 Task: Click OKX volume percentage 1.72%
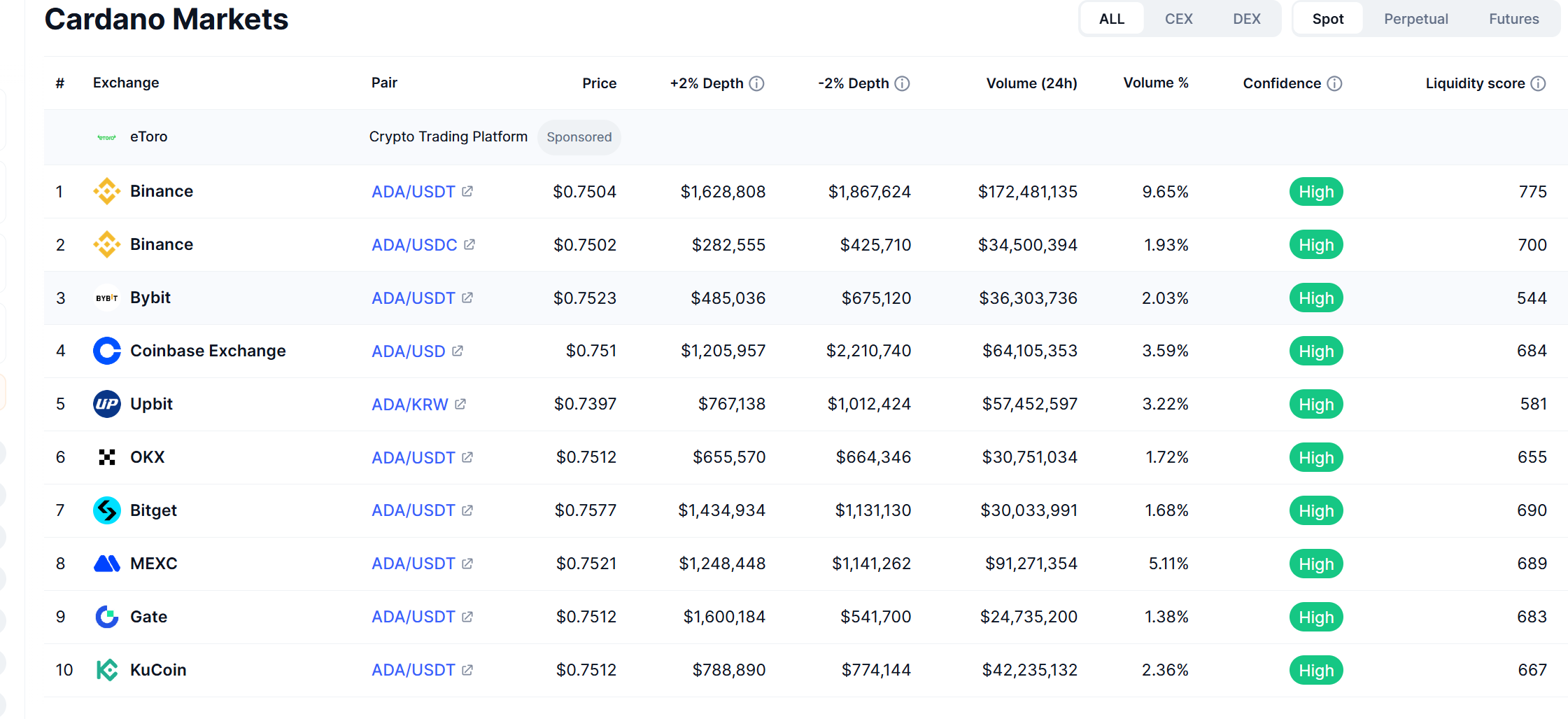tap(1166, 457)
